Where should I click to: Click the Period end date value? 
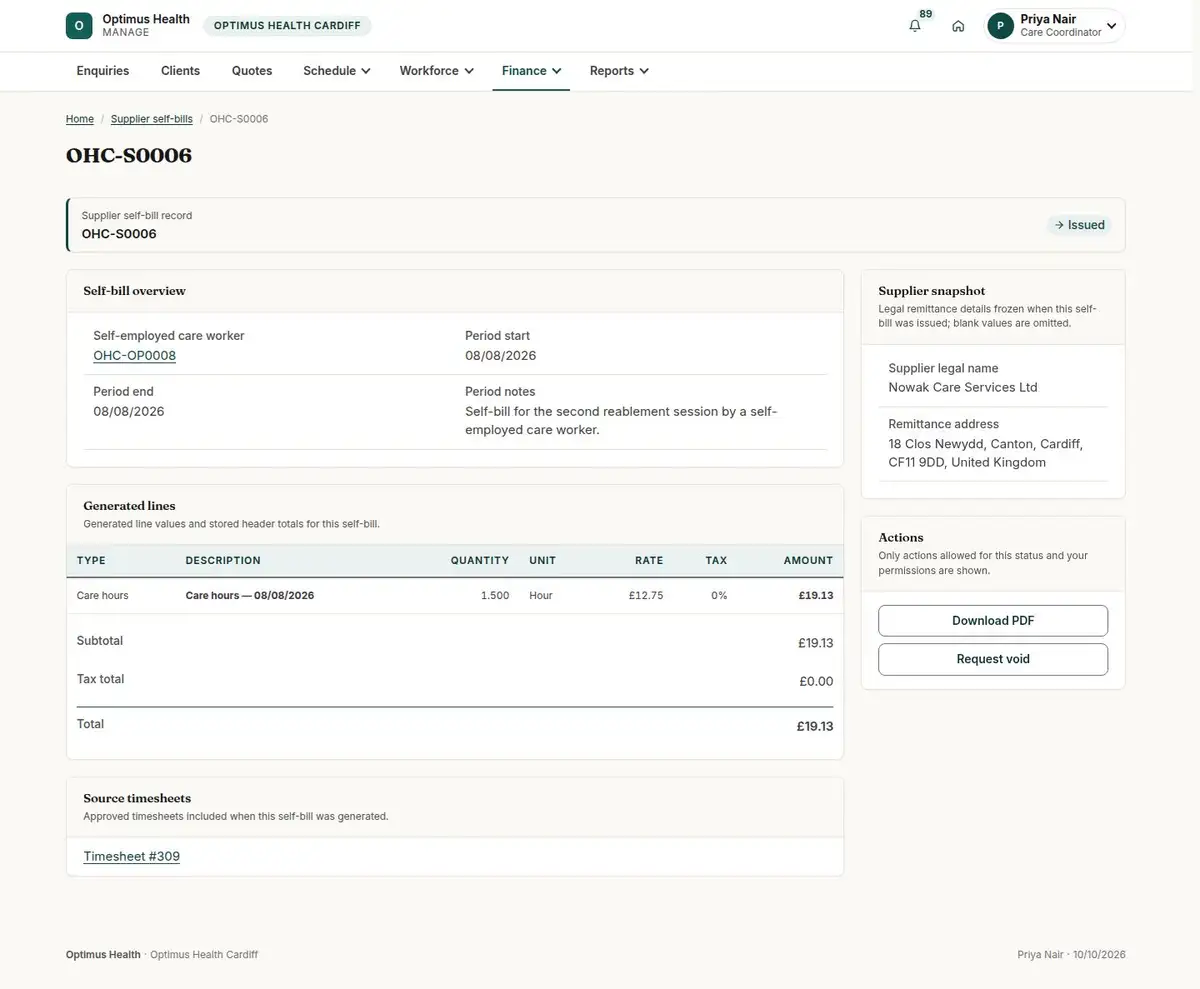coord(129,412)
